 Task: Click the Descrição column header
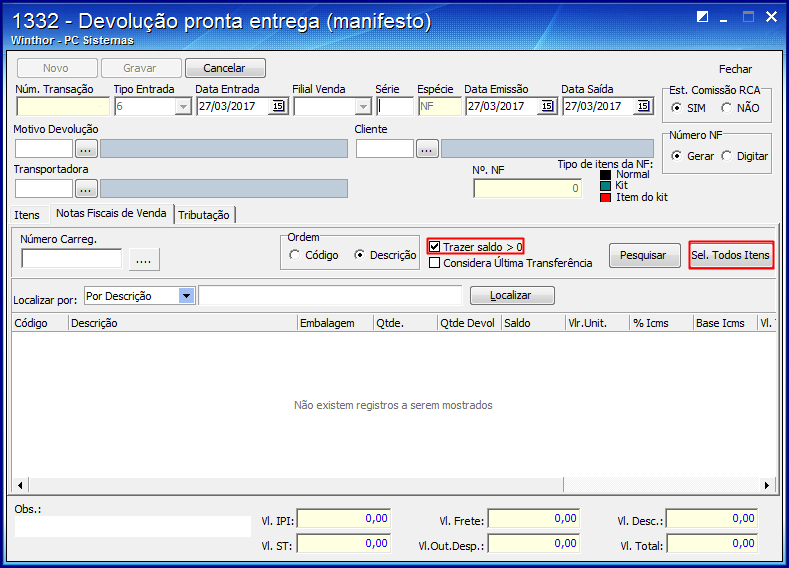point(183,323)
